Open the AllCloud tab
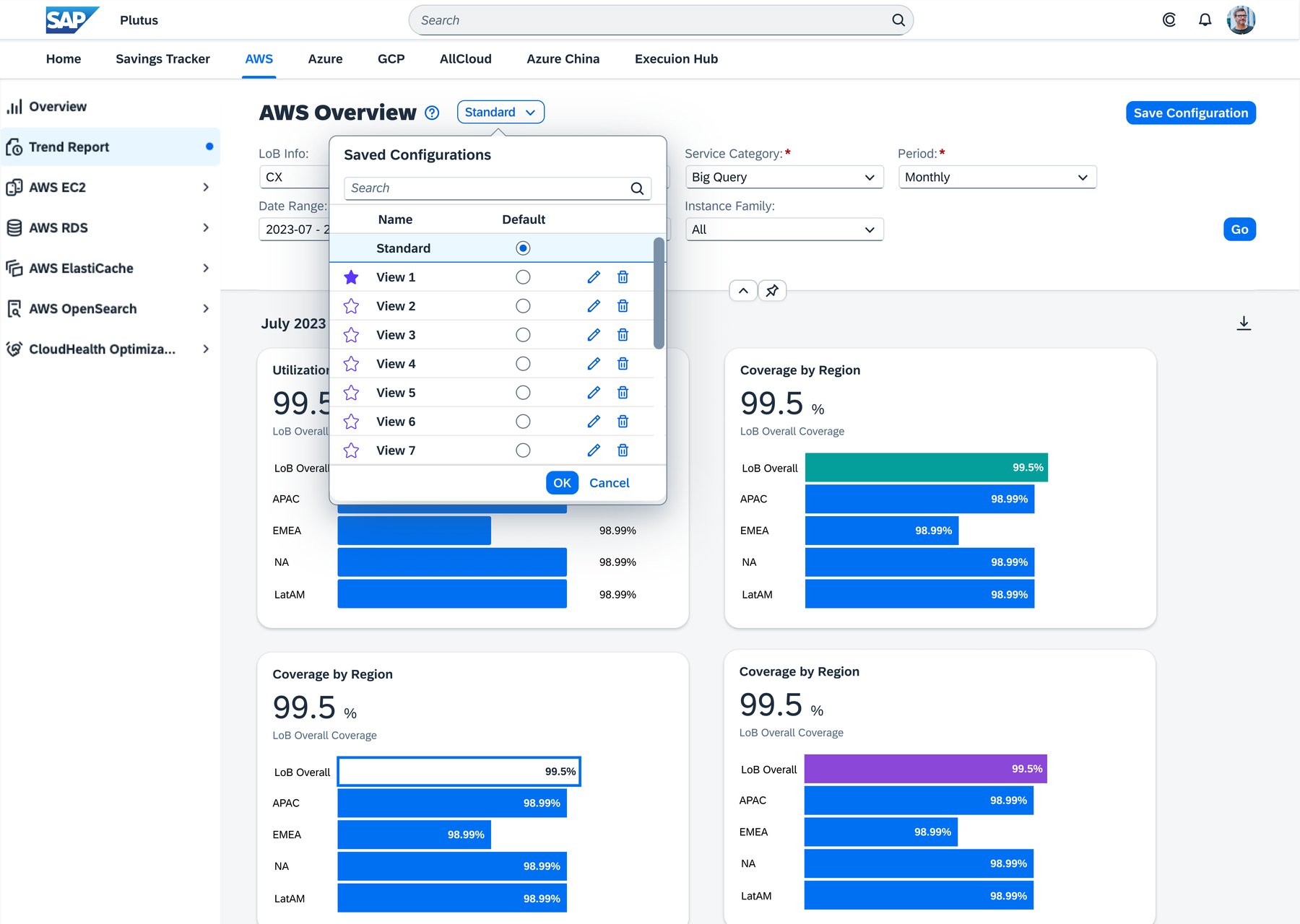Viewport: 1300px width, 924px height. (x=465, y=59)
